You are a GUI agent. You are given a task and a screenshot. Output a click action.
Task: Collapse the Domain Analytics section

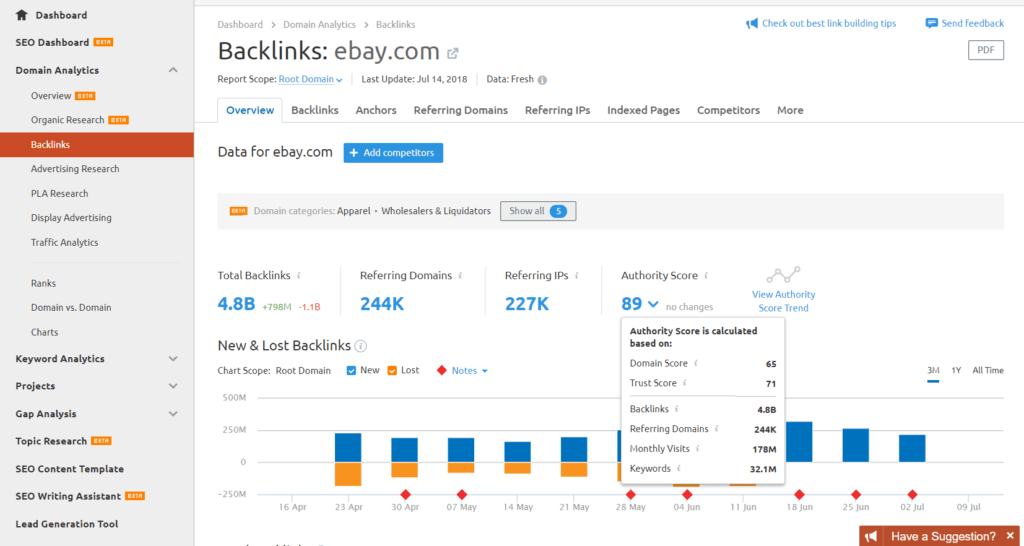[x=173, y=70]
